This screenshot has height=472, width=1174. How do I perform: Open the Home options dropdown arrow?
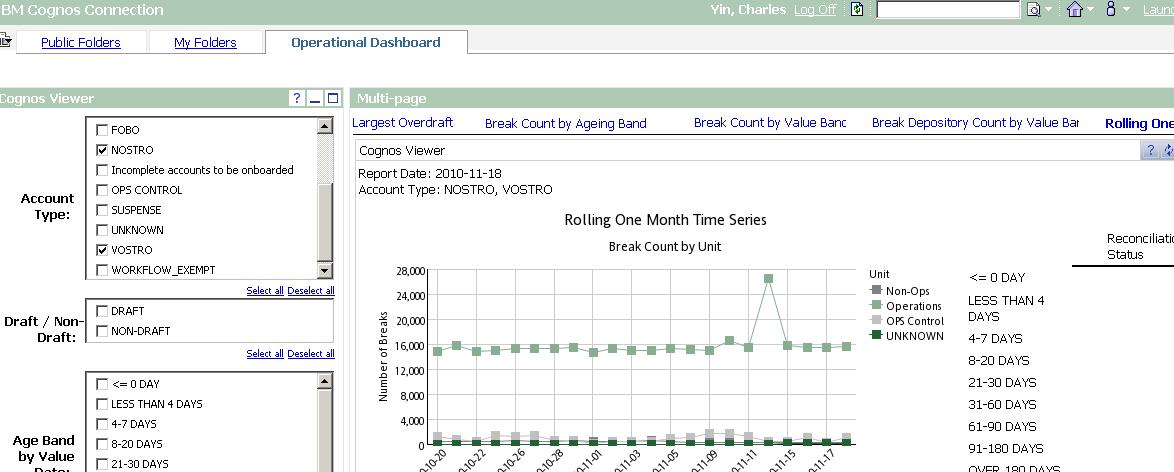coord(1091,10)
